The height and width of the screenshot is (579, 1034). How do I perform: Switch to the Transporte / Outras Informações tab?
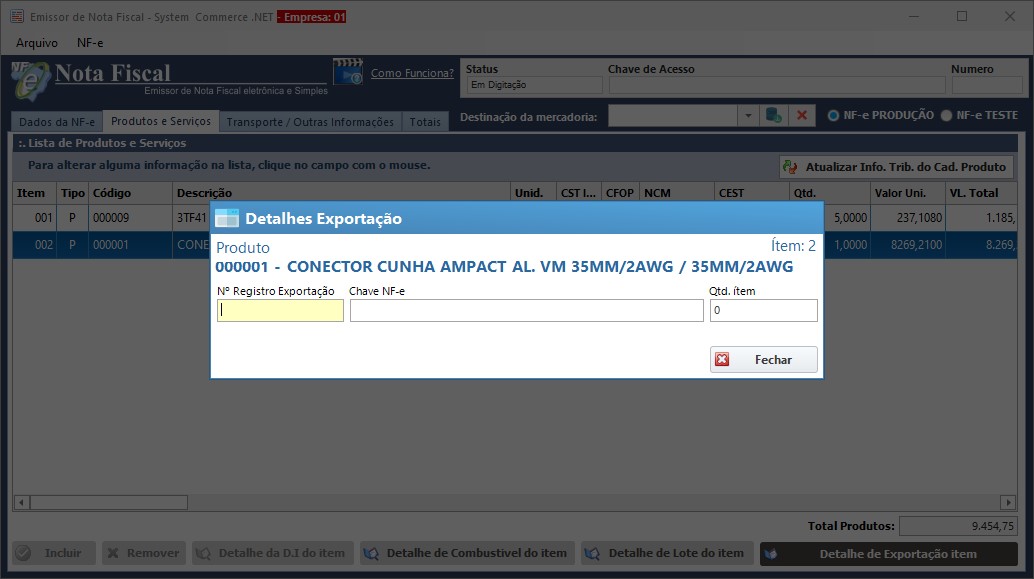click(310, 122)
